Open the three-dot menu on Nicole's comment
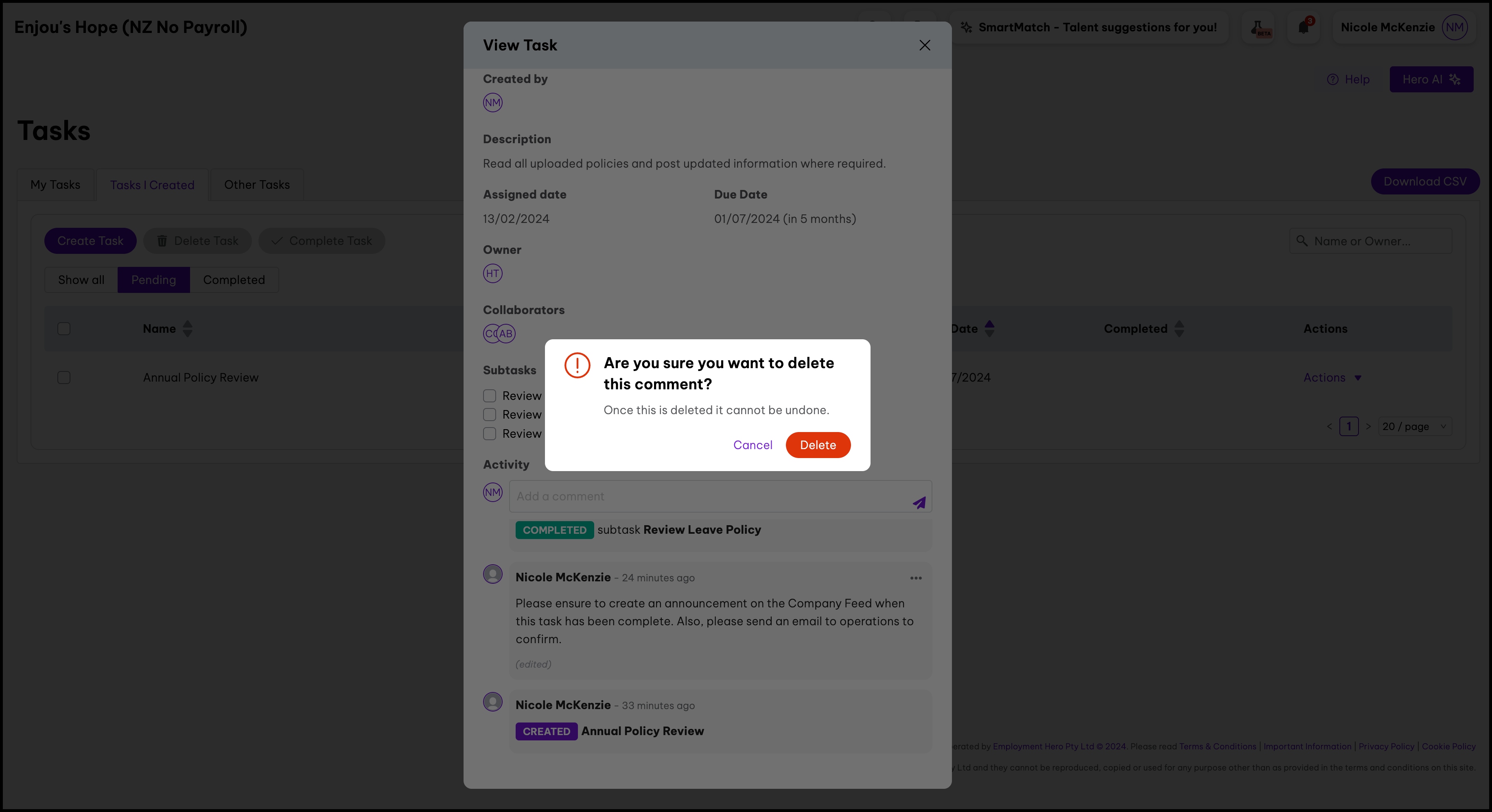The height and width of the screenshot is (812, 1492). tap(916, 578)
